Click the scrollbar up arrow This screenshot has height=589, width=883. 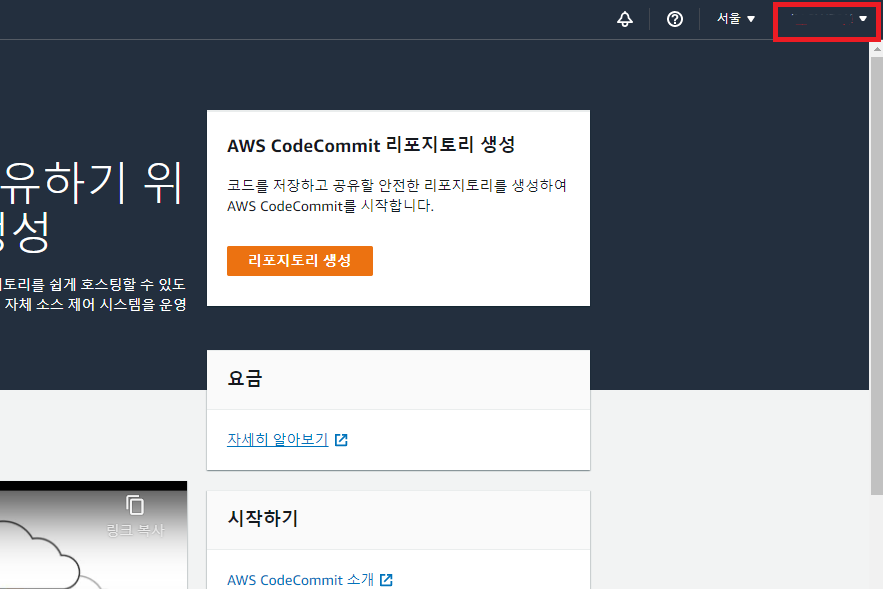click(x=877, y=50)
